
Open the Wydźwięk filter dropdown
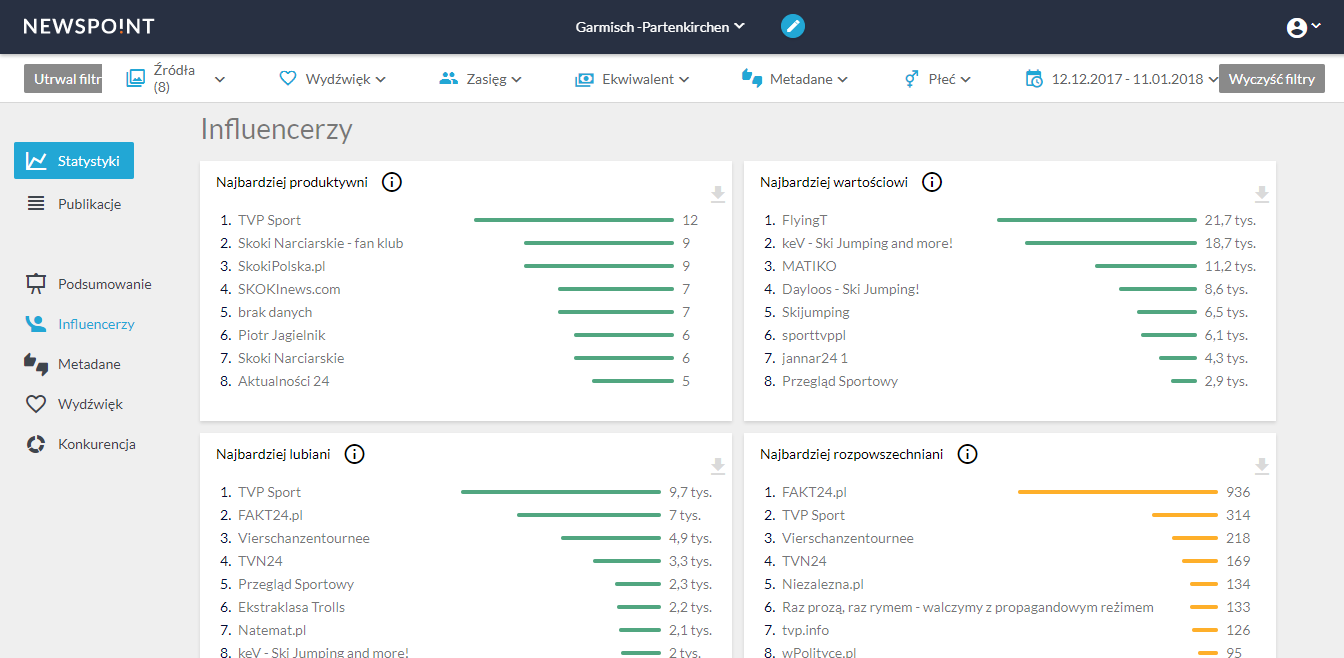[x=332, y=79]
